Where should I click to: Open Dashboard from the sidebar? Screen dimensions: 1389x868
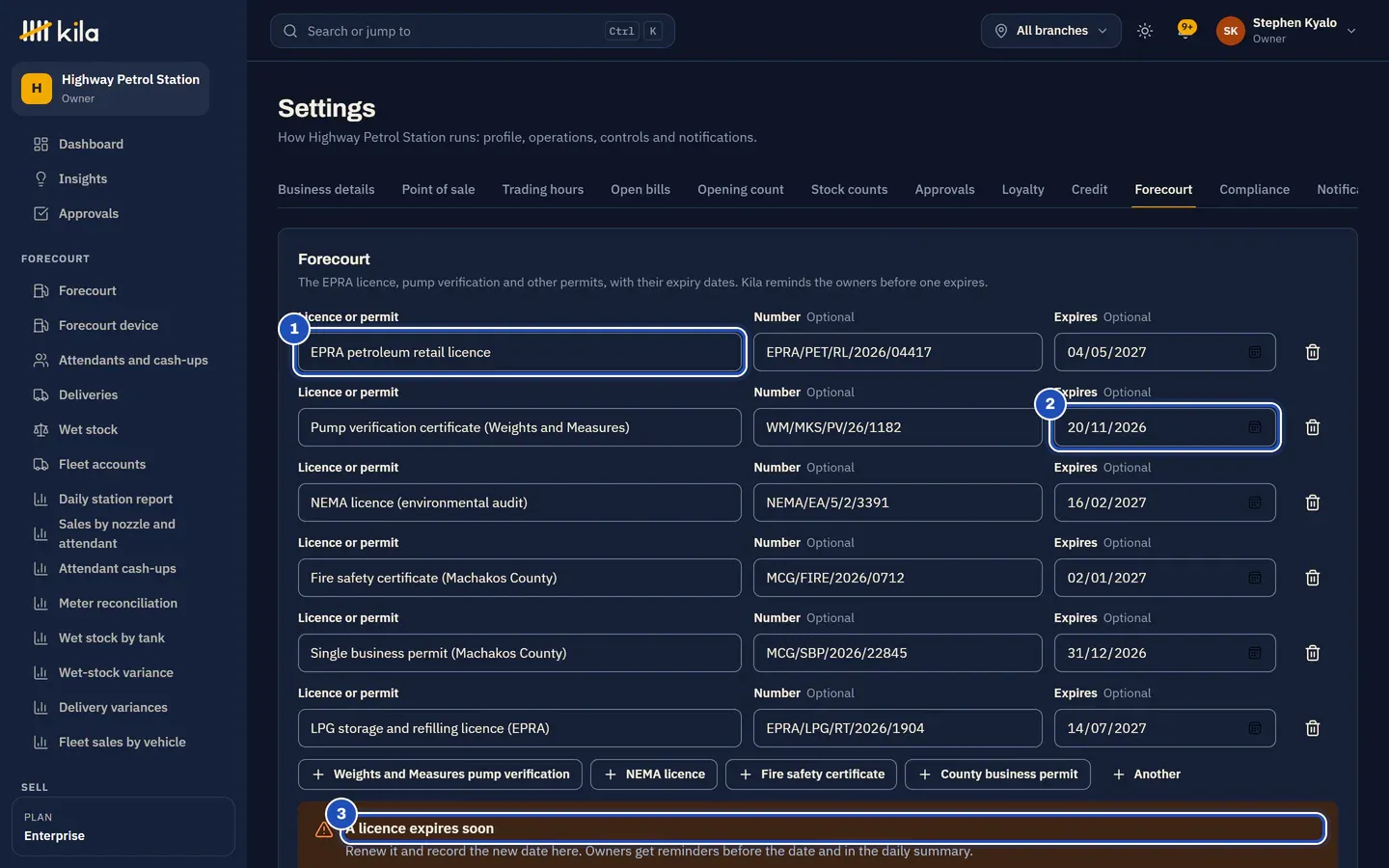tap(123, 144)
